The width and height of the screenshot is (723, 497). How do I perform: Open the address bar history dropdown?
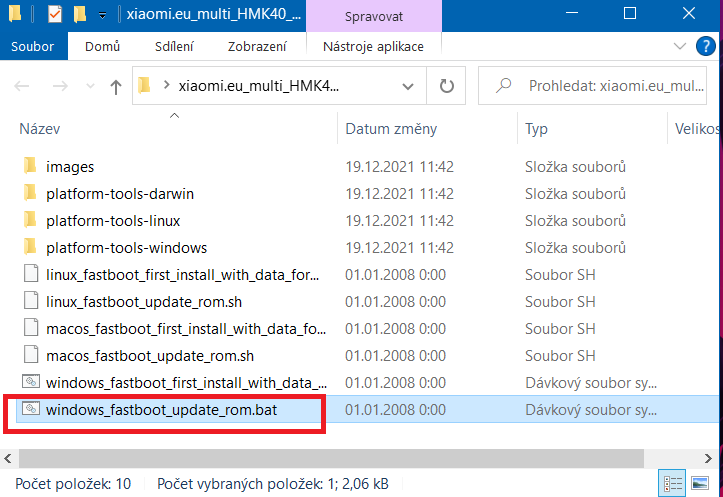tap(408, 86)
